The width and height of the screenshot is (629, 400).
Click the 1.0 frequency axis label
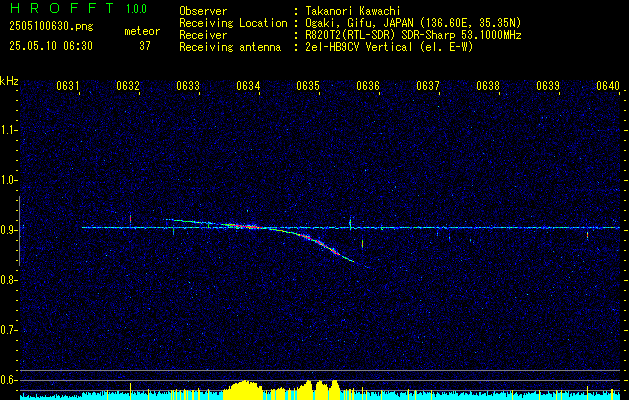coord(7,180)
